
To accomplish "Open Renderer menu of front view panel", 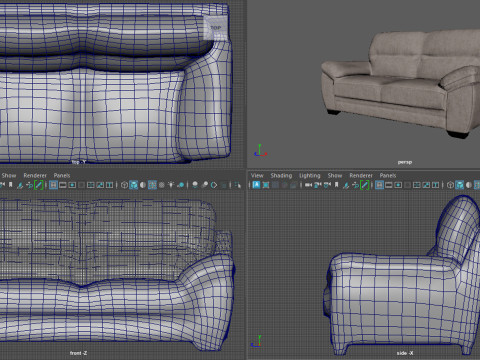I will point(35,175).
